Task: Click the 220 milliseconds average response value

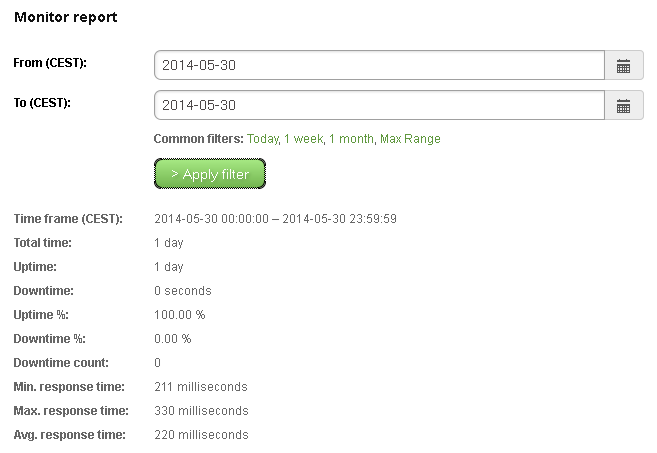Action: (201, 435)
